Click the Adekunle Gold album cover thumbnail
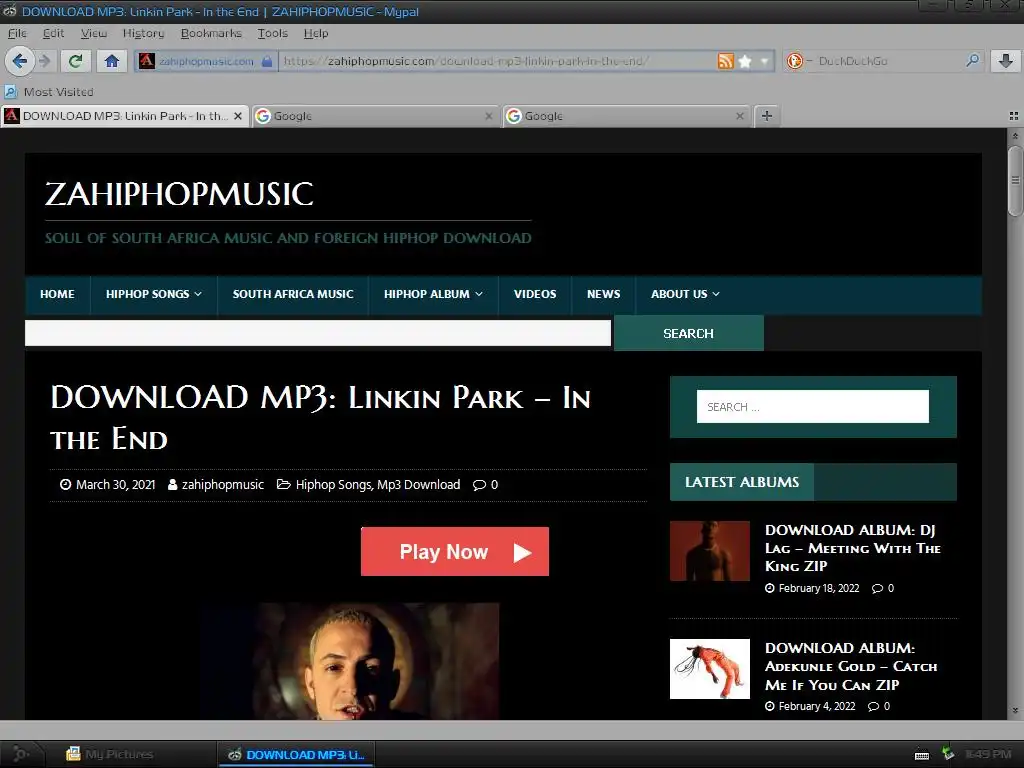 (x=710, y=669)
